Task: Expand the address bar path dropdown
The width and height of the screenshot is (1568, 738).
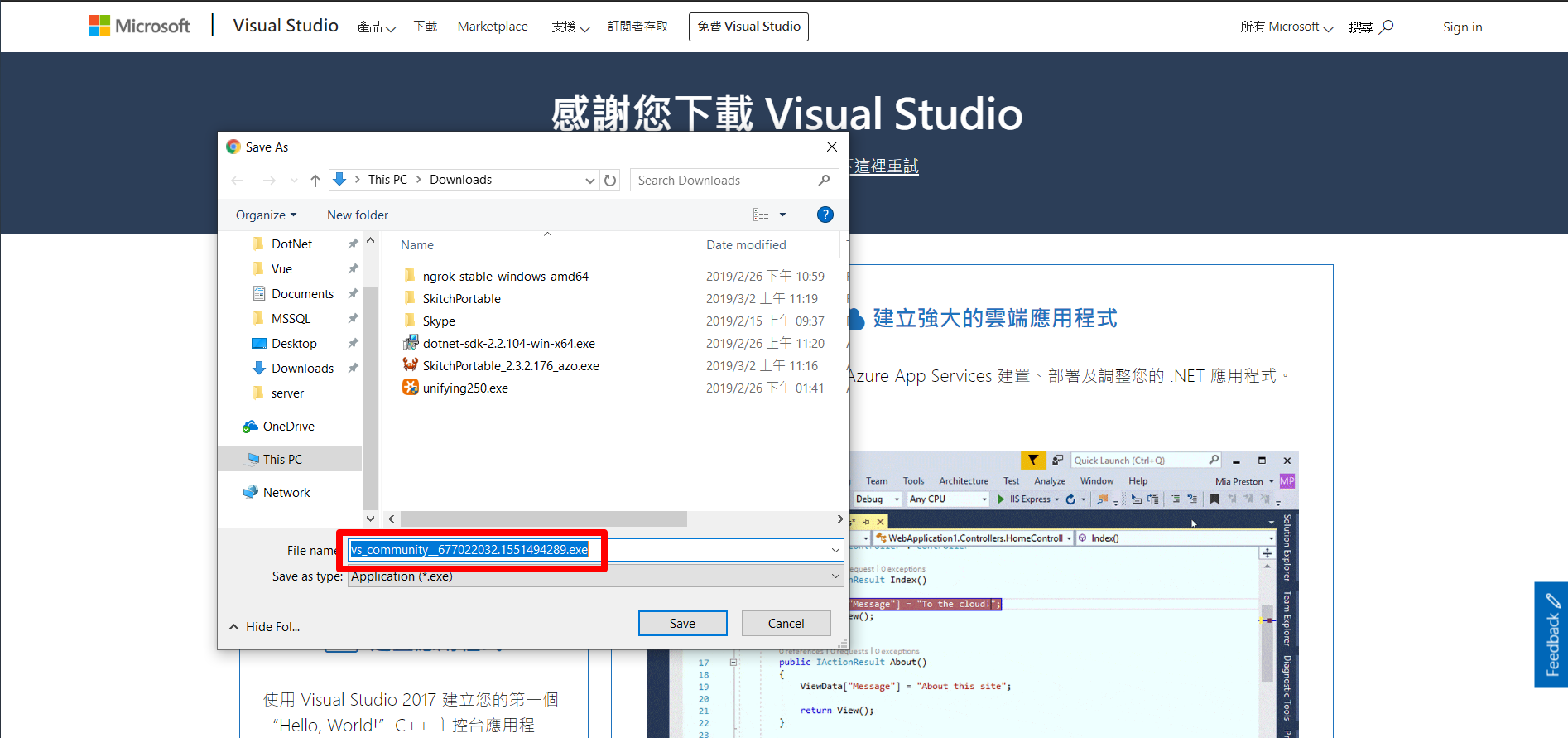Action: (589, 181)
